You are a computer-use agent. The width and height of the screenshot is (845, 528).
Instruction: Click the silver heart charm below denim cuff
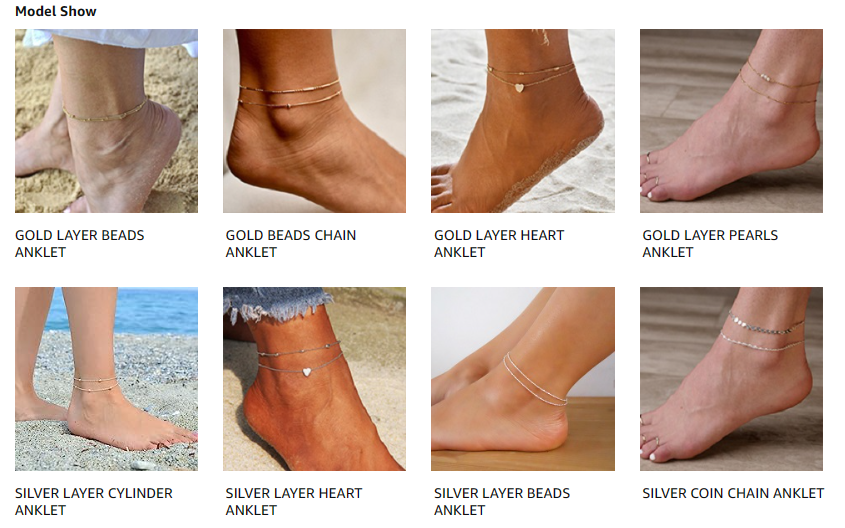coord(307,372)
